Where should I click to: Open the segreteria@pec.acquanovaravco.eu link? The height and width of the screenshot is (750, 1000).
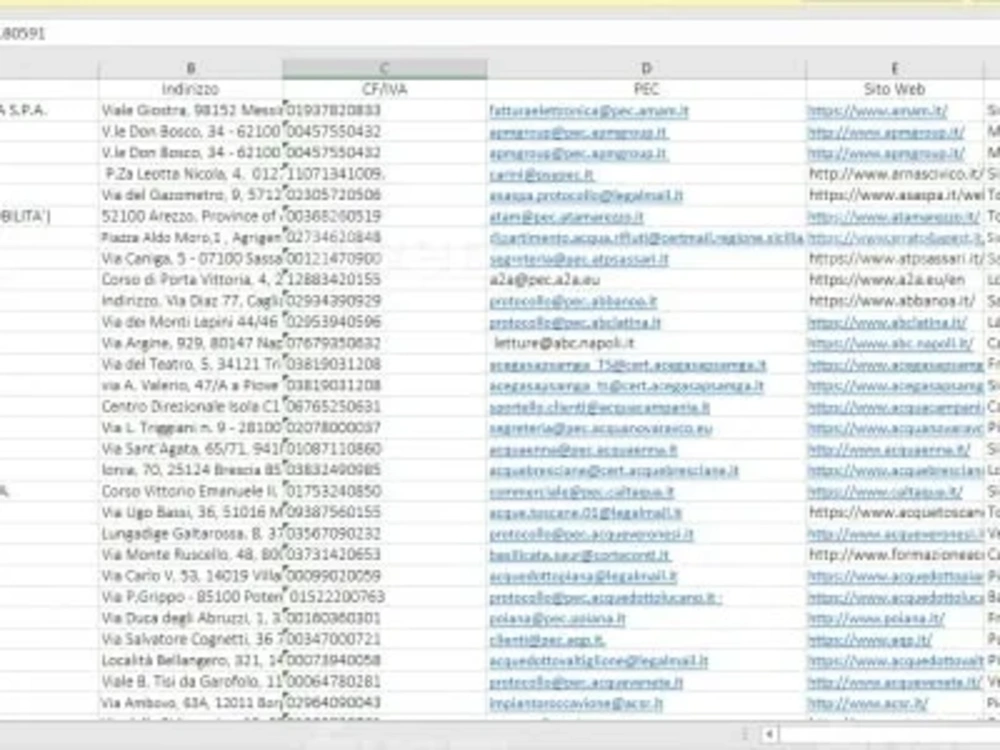600,428
